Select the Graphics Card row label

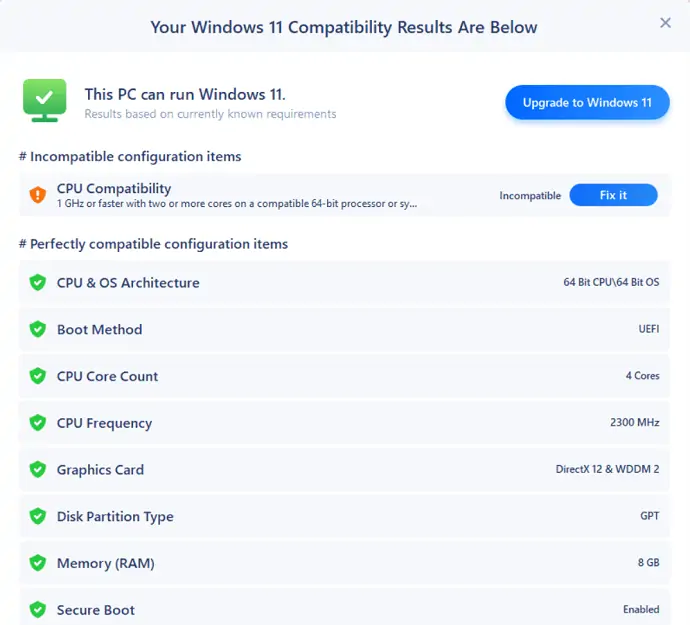[x=100, y=470]
